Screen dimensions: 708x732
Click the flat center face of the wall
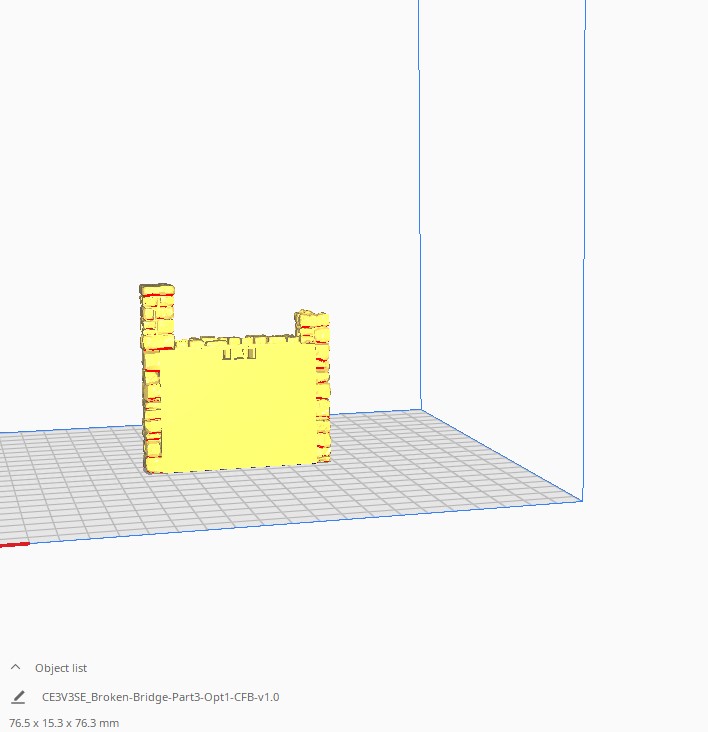(238, 411)
